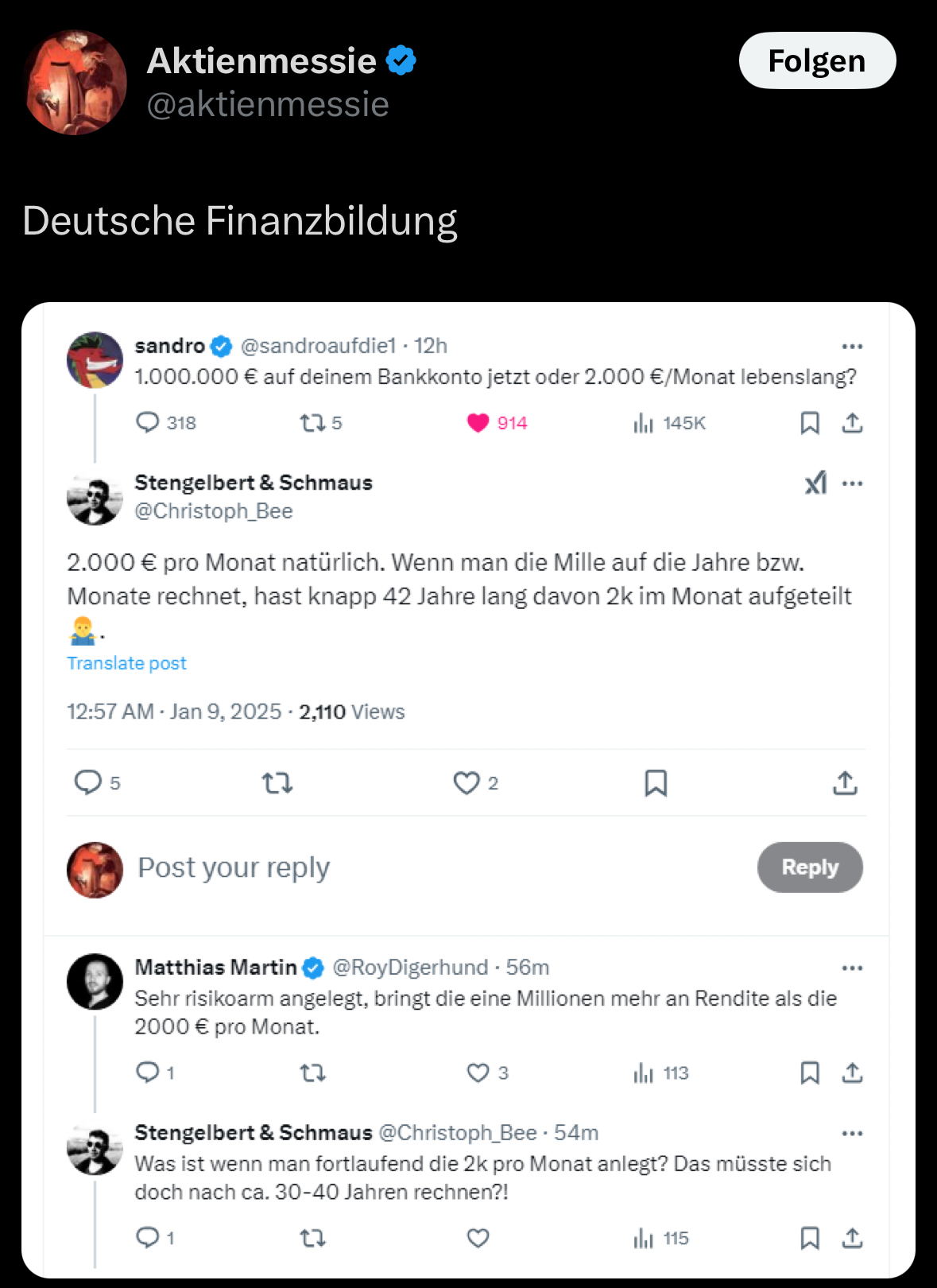
Task: Bookmark the main post dated Jan 9, 2025
Action: [x=656, y=783]
